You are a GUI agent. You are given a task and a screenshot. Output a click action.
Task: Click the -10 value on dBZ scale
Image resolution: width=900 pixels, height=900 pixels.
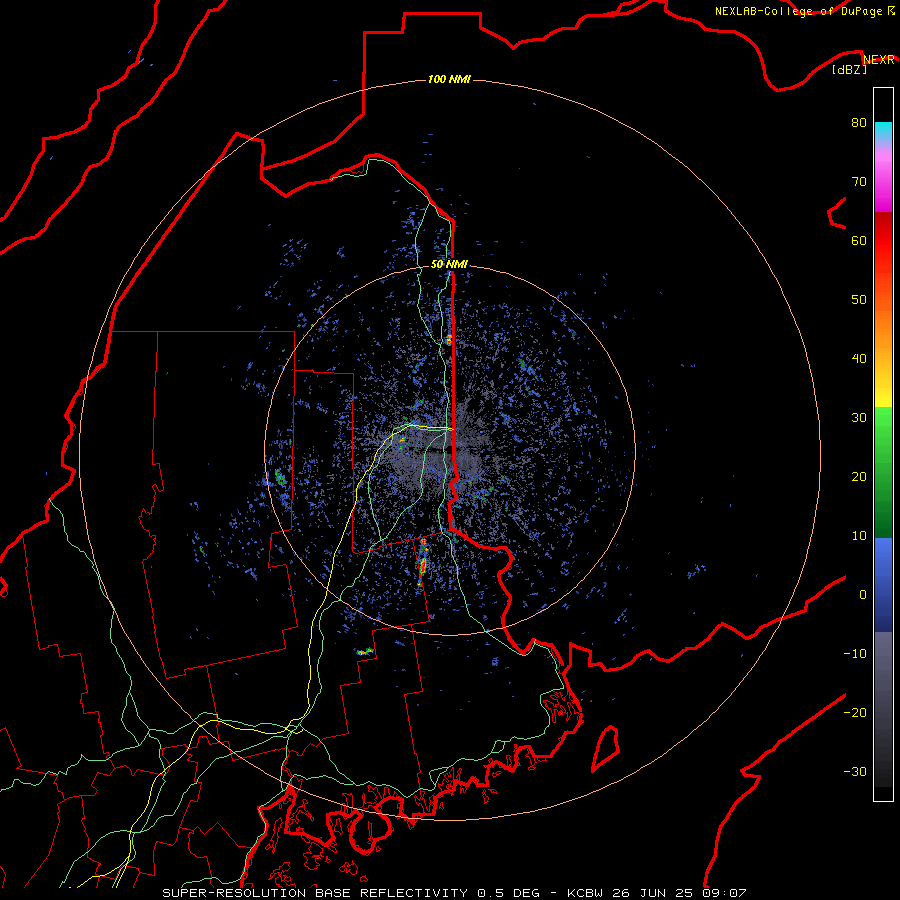point(855,653)
